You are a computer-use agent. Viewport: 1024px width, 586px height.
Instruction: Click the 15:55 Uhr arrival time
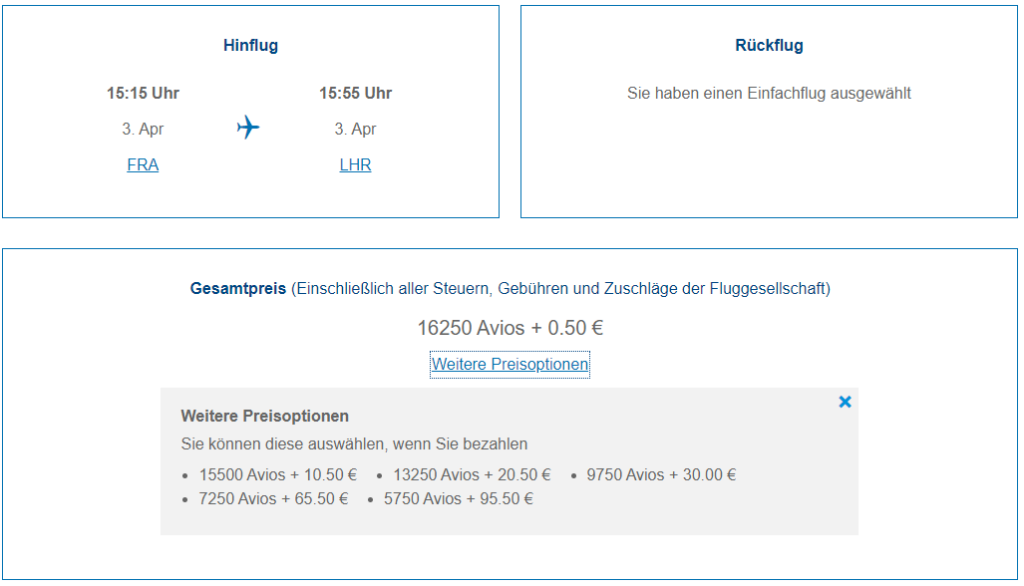(355, 93)
